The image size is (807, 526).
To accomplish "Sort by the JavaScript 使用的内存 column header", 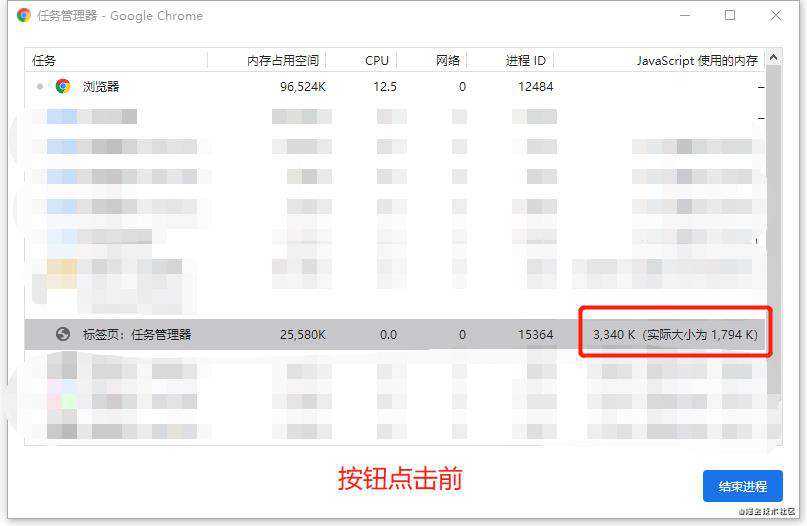I will pyautogui.click(x=660, y=61).
